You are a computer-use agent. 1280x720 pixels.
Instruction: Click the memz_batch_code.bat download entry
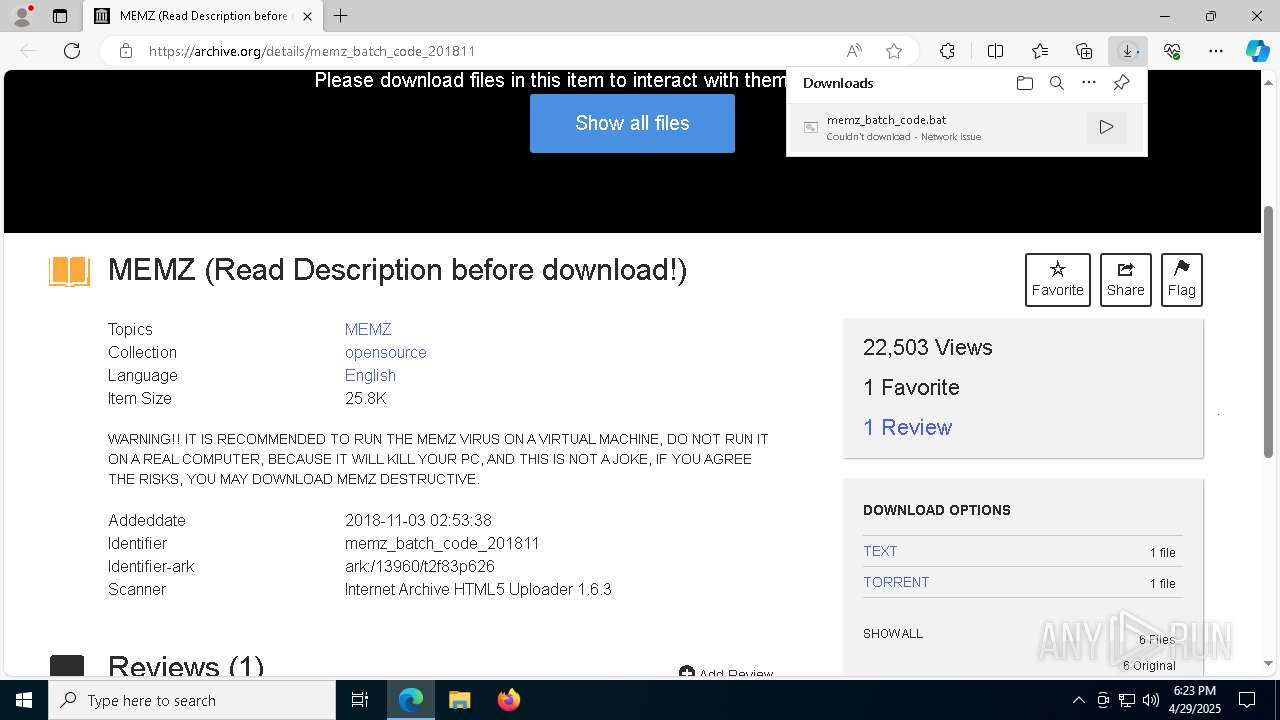pyautogui.click(x=967, y=127)
